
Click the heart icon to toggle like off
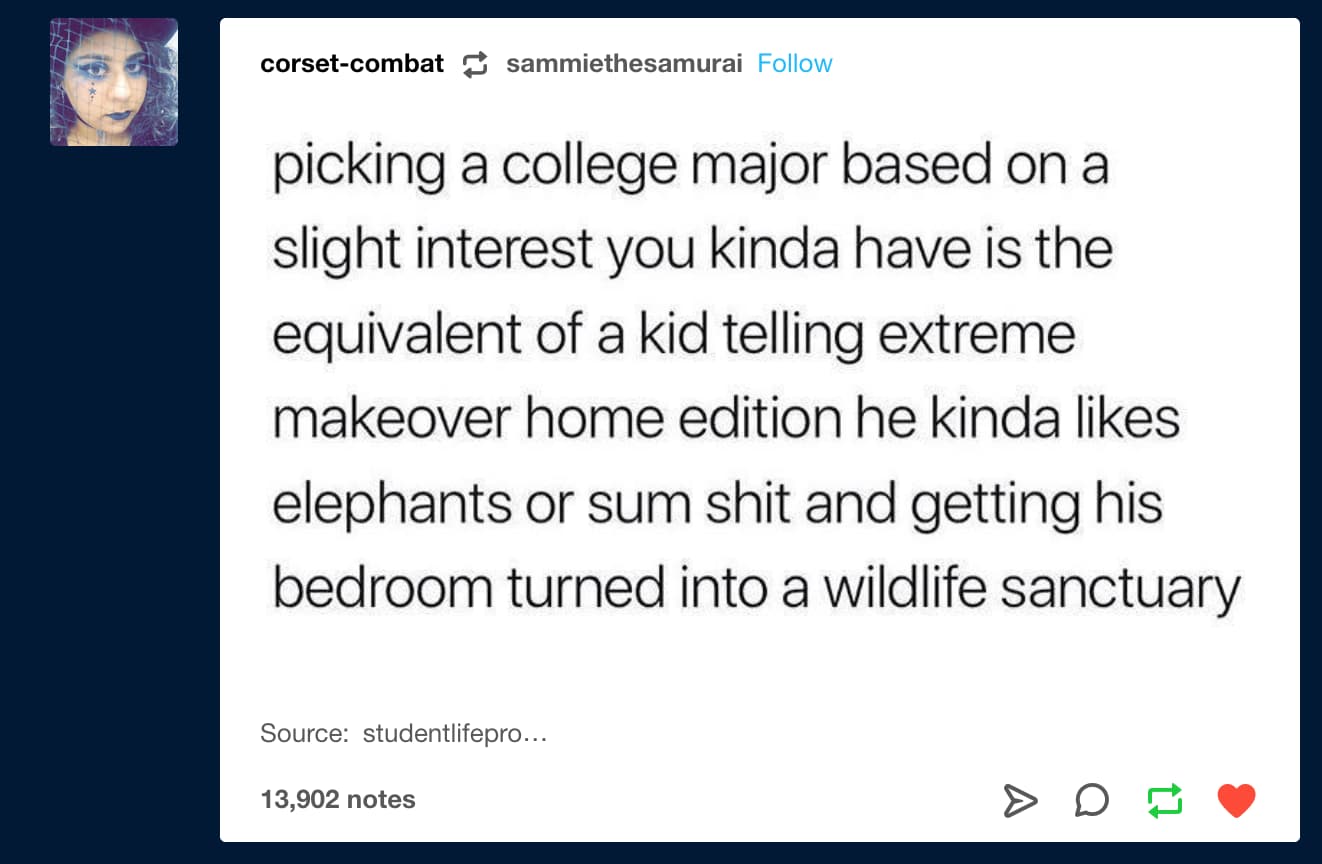[x=1237, y=799]
